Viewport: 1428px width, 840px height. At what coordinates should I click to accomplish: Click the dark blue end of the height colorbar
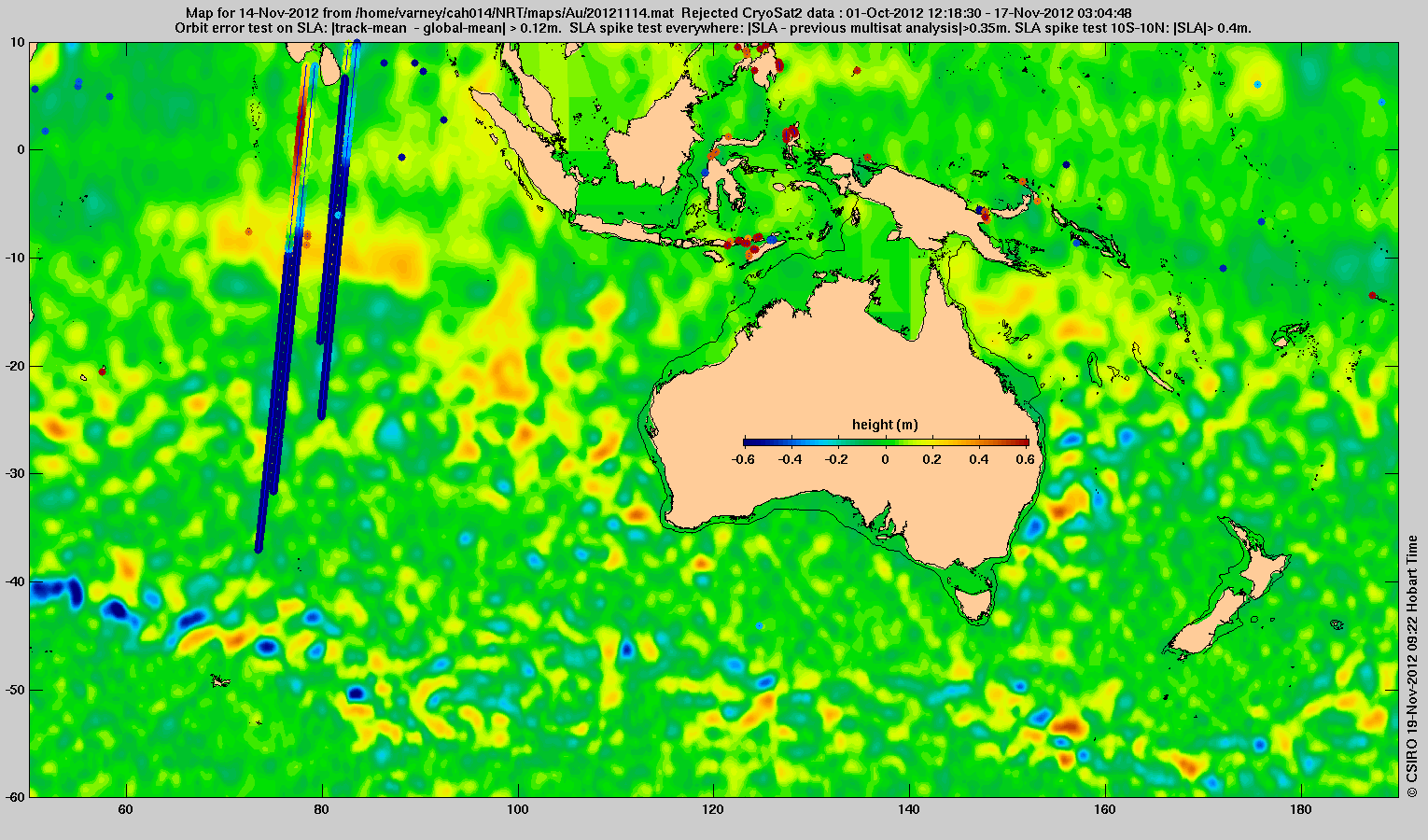[749, 442]
